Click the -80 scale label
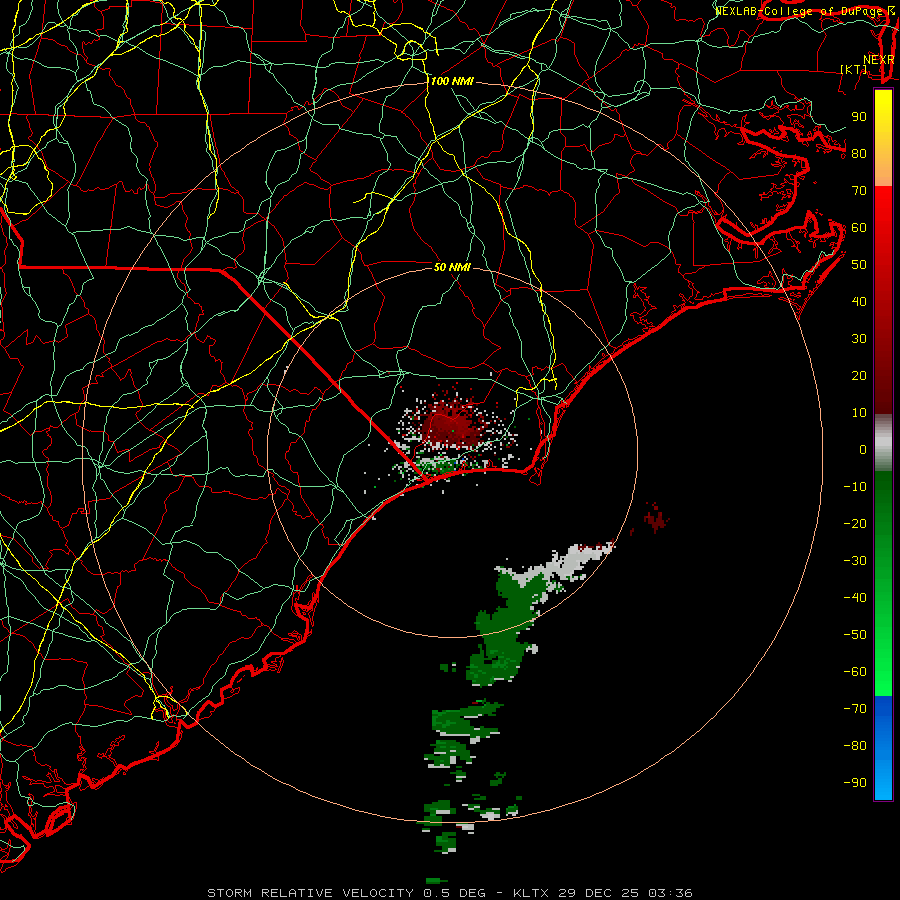The width and height of the screenshot is (900, 900). [855, 746]
